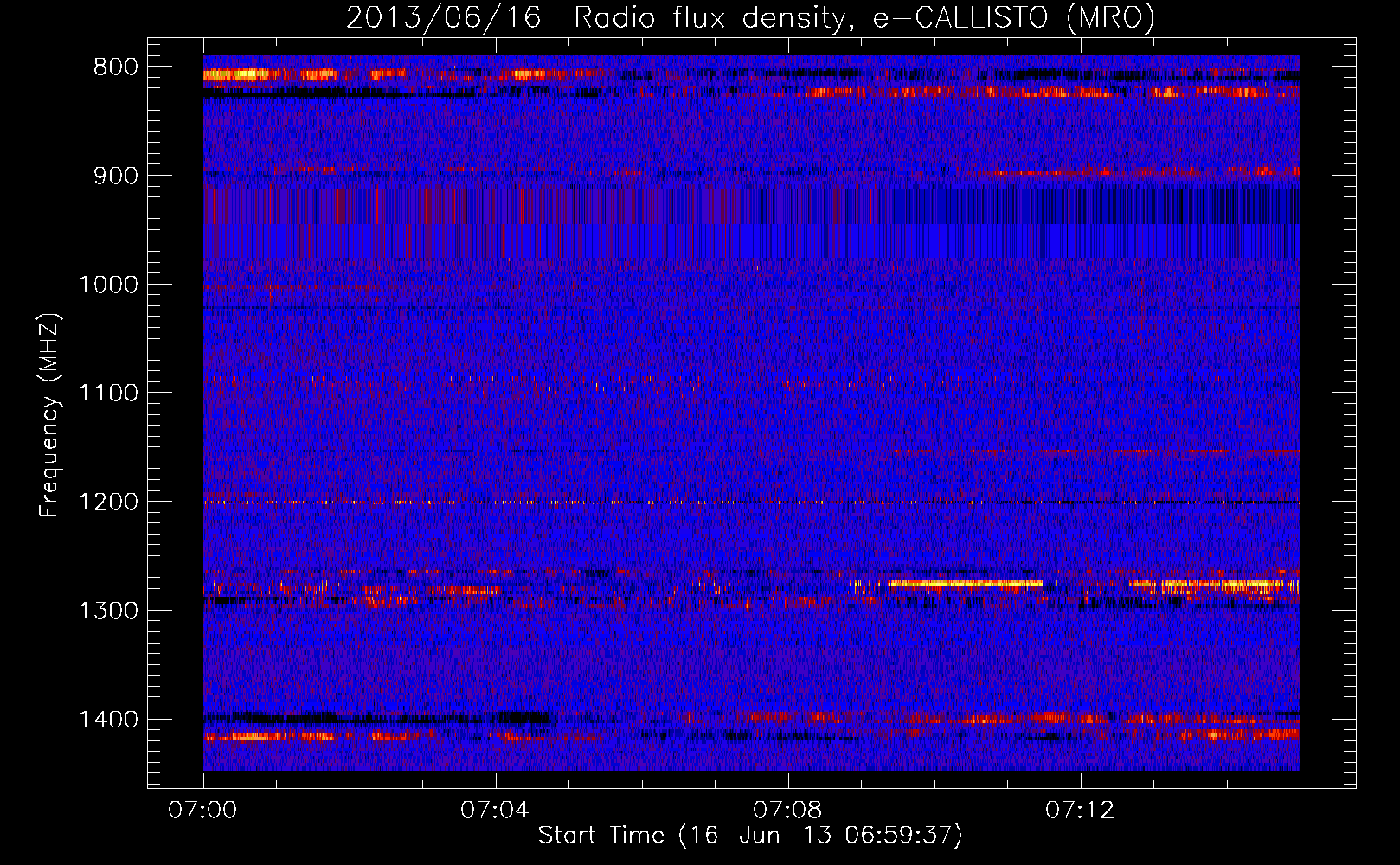Select the 1000 frequency tick label
1400x865 pixels.
click(x=108, y=285)
